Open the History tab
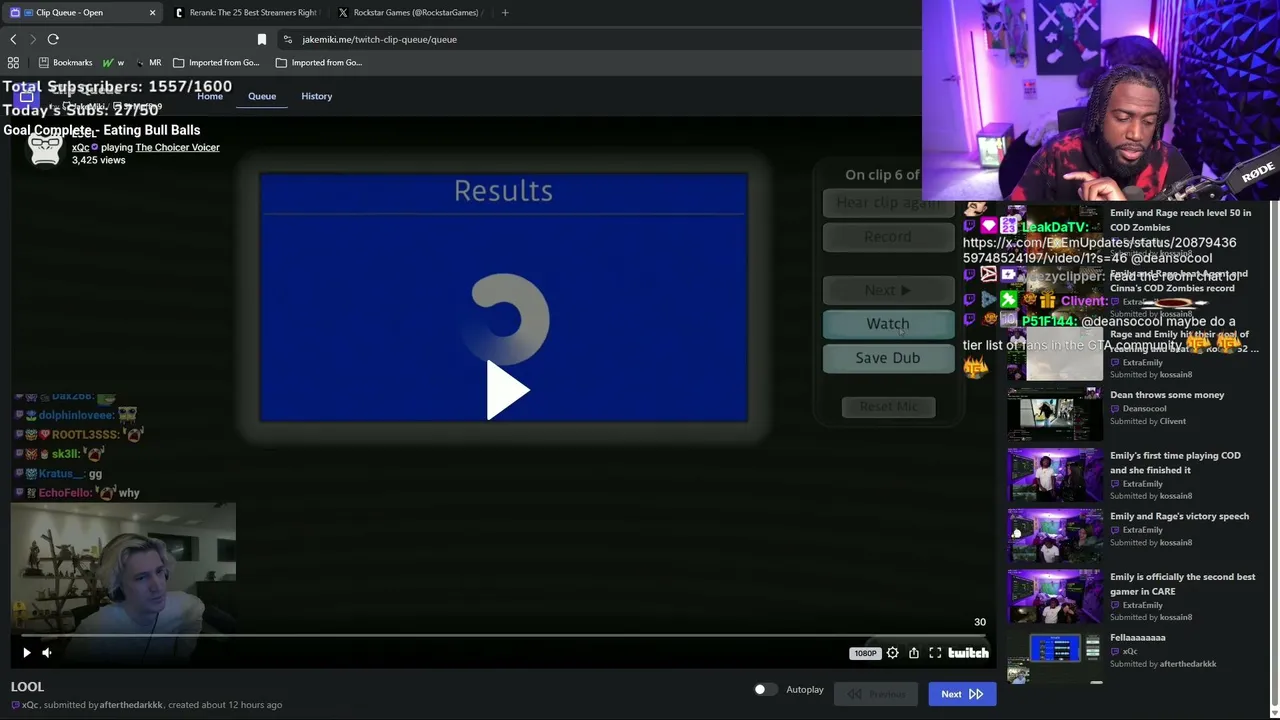Screen dimensions: 1280x720 tap(317, 96)
